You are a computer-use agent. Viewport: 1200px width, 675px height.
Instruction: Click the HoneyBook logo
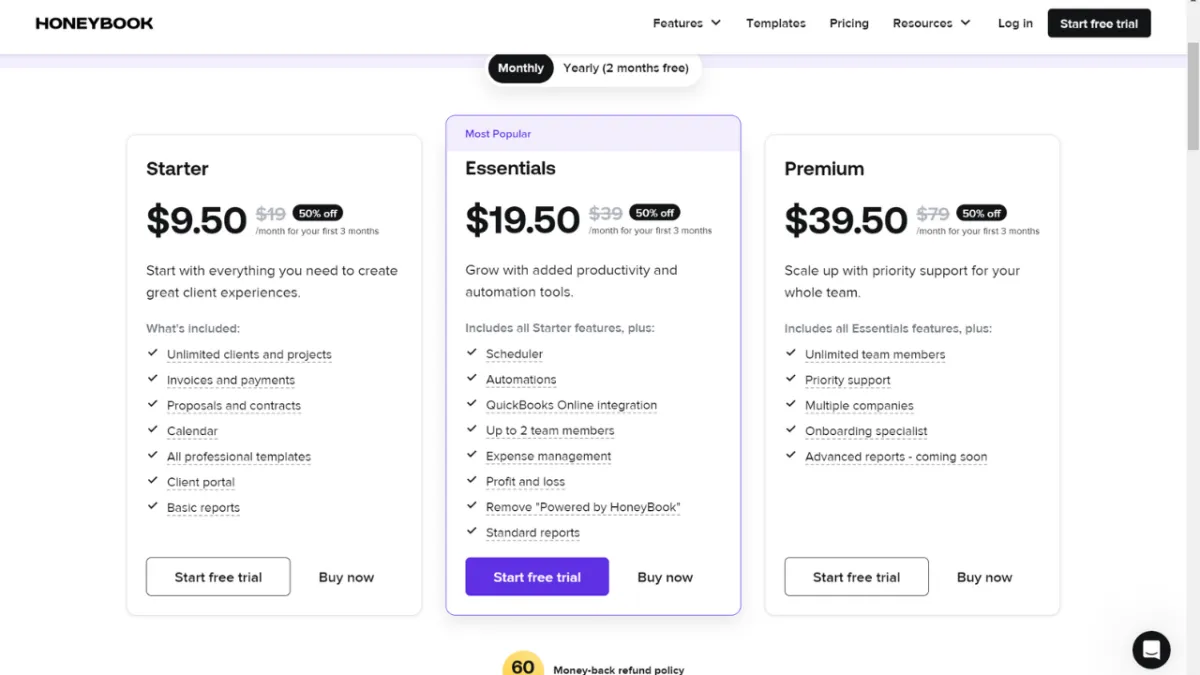click(94, 23)
